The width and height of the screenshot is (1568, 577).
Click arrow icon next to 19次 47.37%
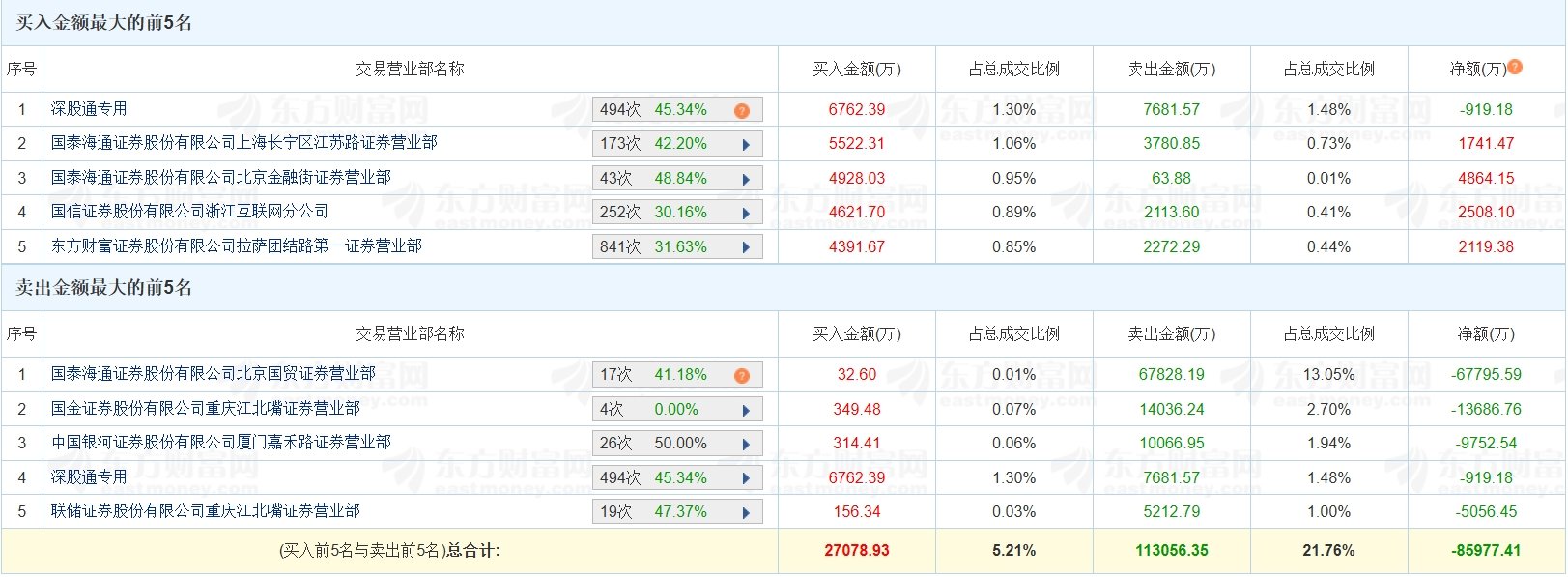(x=746, y=513)
